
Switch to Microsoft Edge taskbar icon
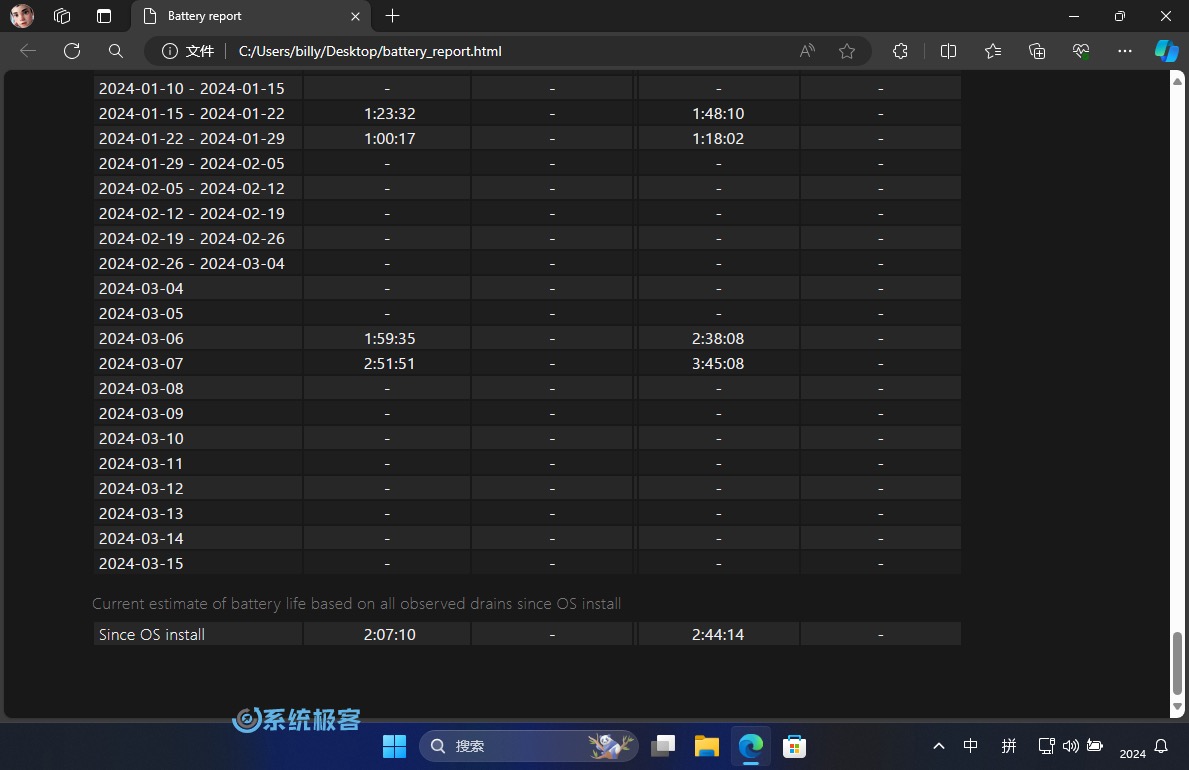coord(751,746)
